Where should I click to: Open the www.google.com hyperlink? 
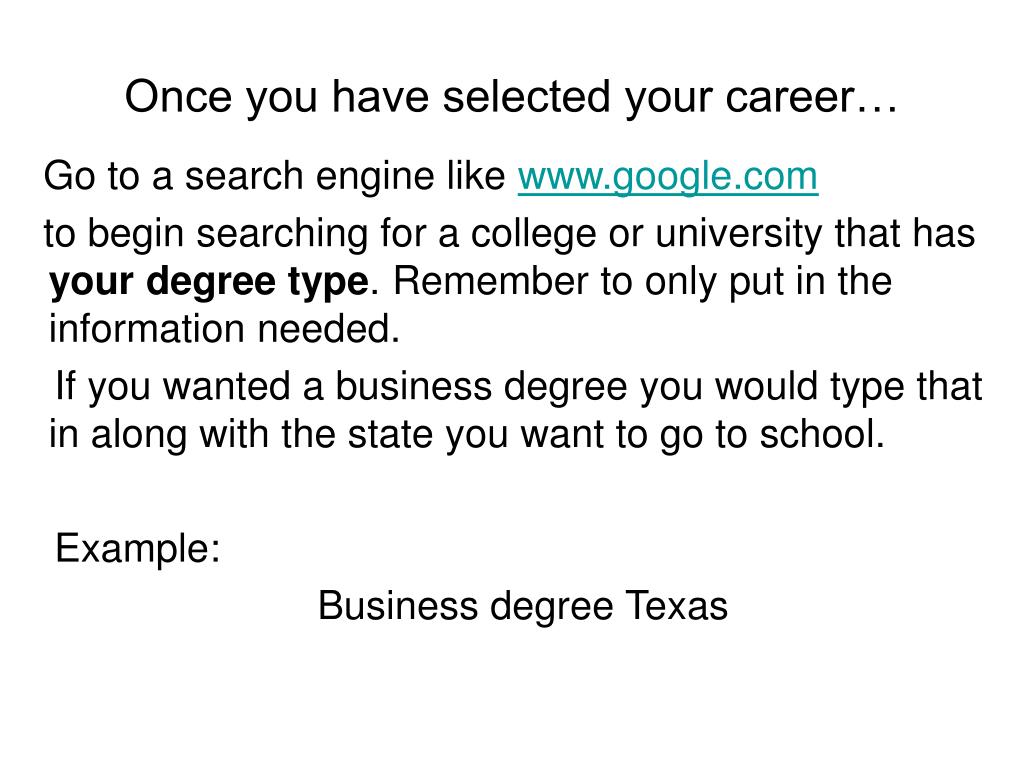click(x=667, y=177)
